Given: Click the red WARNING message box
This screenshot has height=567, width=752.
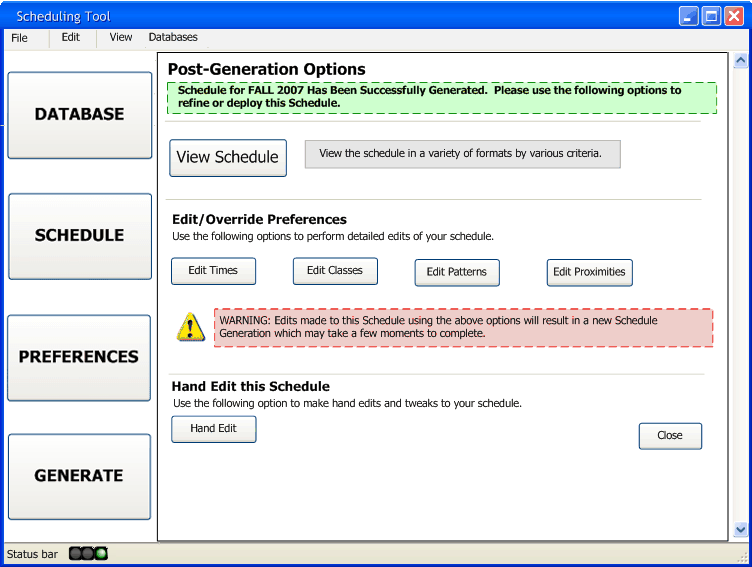Looking at the screenshot, I should (464, 328).
